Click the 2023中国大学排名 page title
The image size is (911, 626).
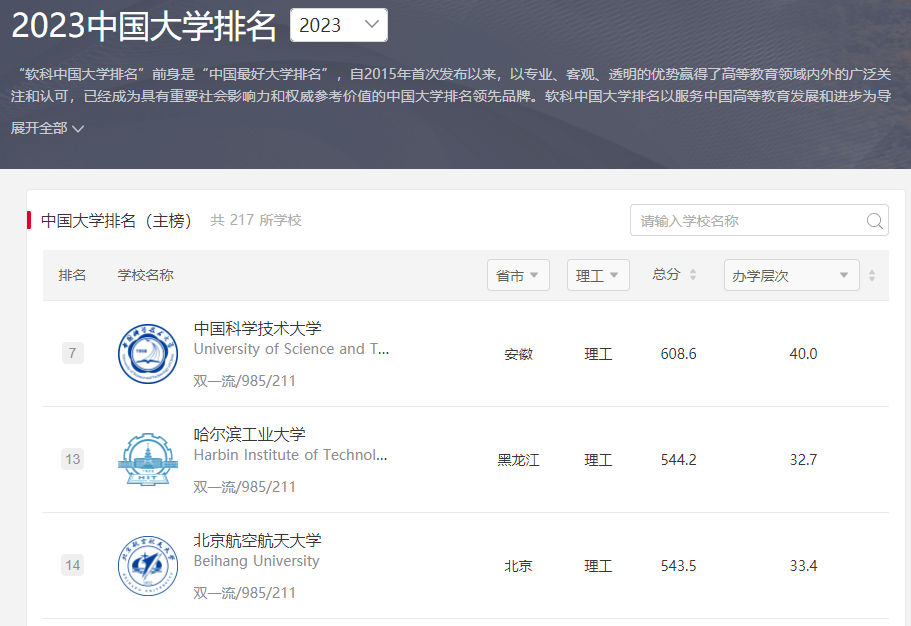[x=144, y=26]
